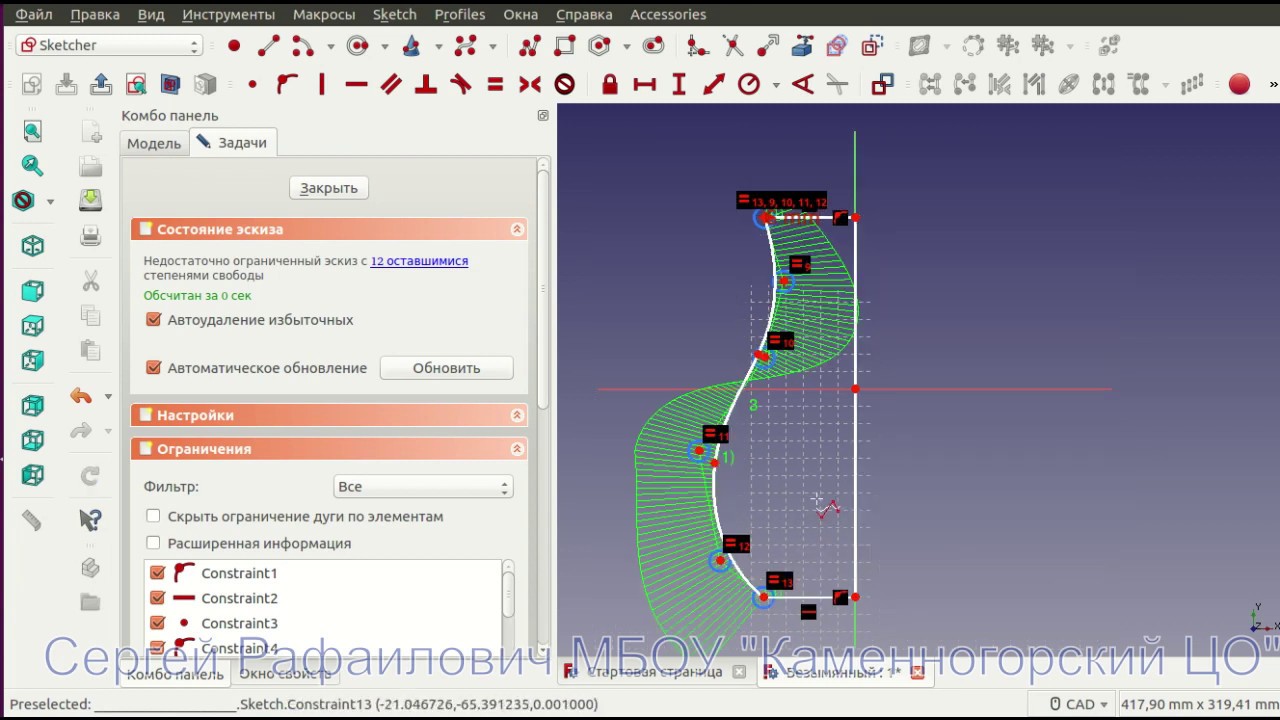
Task: Apply Coincident constraint
Action: click(x=252, y=85)
